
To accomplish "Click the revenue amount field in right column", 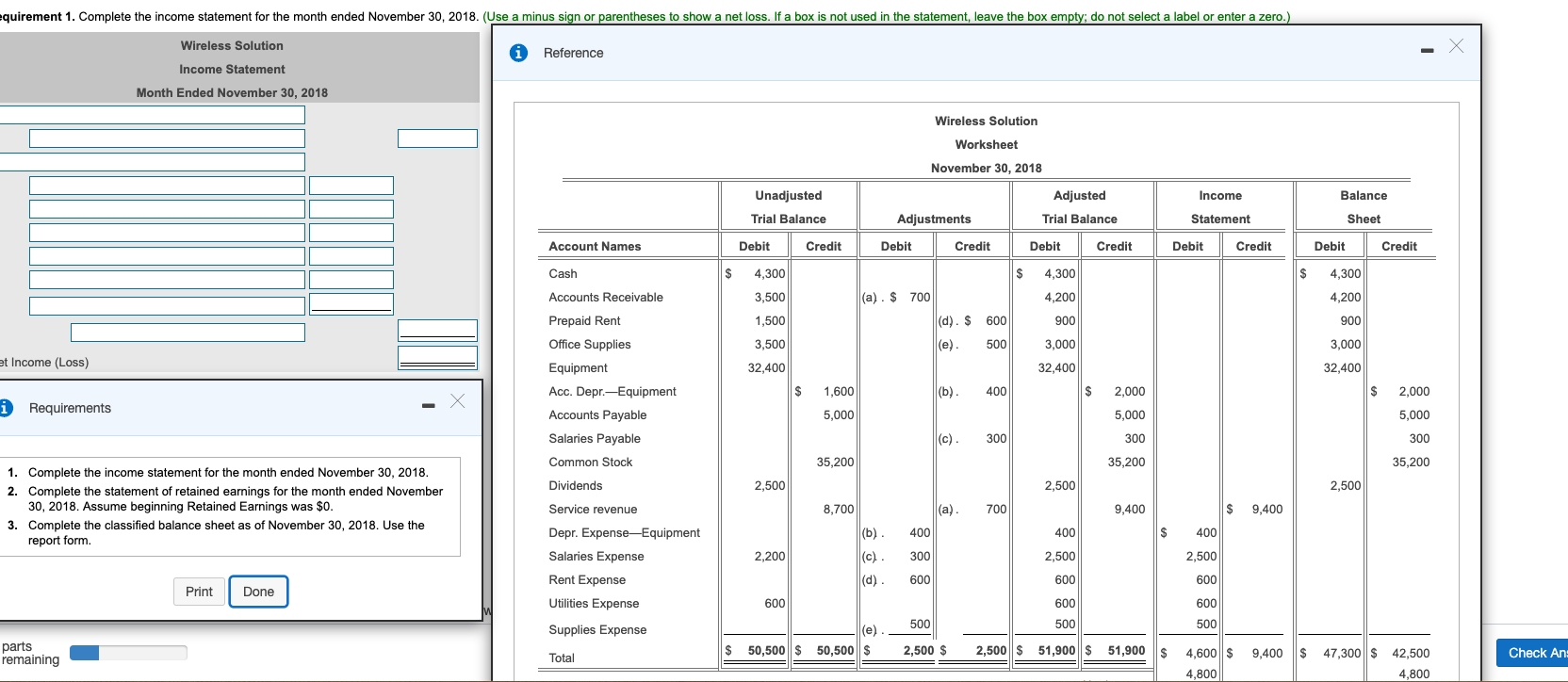I will pos(437,138).
